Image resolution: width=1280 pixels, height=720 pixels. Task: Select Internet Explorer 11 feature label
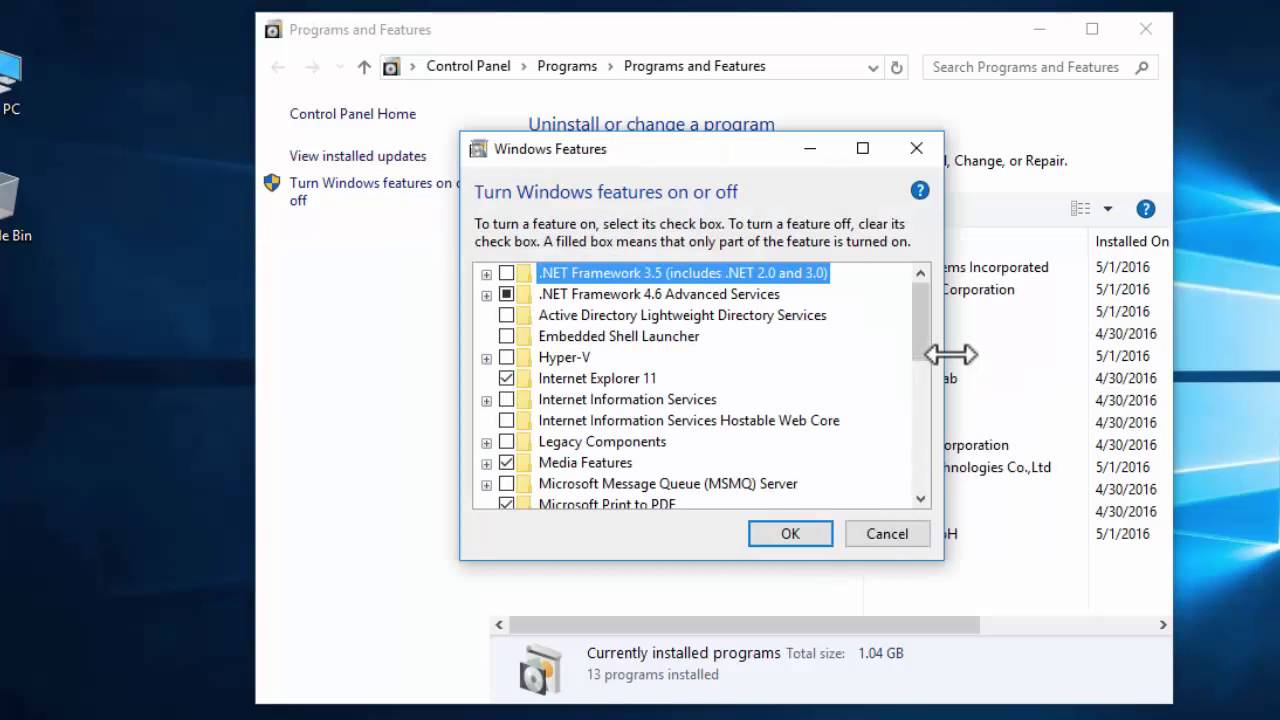click(597, 378)
